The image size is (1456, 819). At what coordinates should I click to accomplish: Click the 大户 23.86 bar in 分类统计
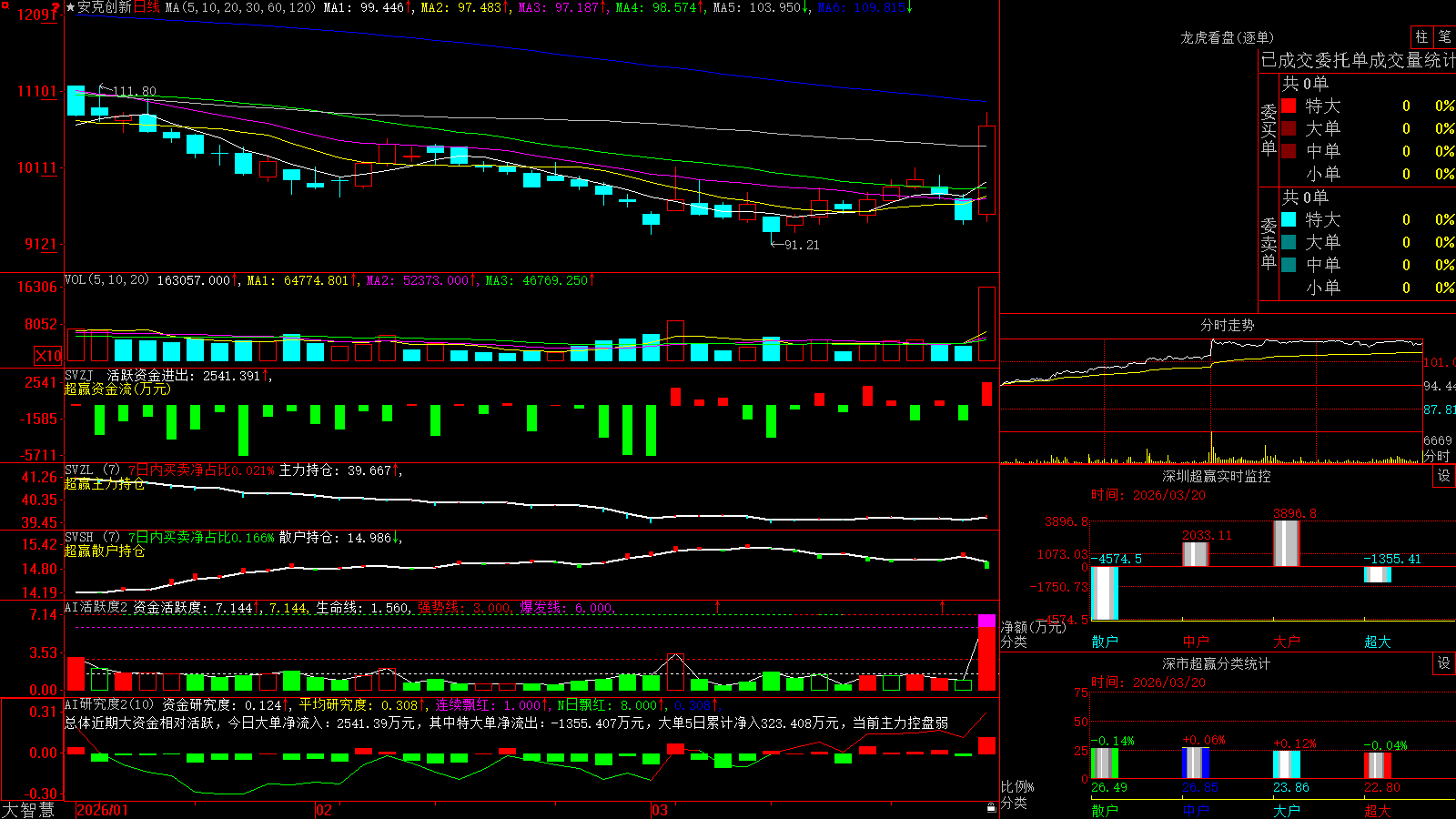[1287, 764]
